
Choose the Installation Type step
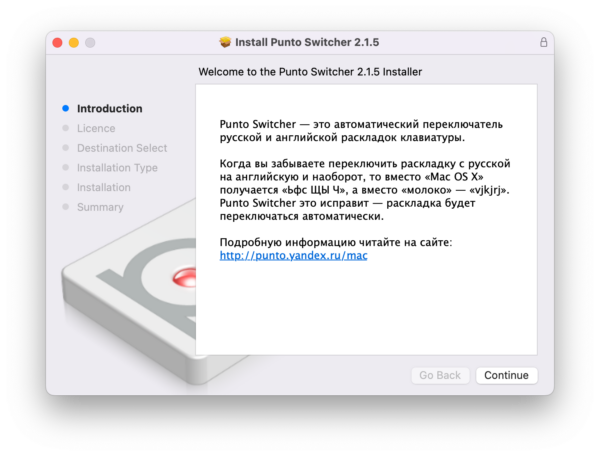117,168
